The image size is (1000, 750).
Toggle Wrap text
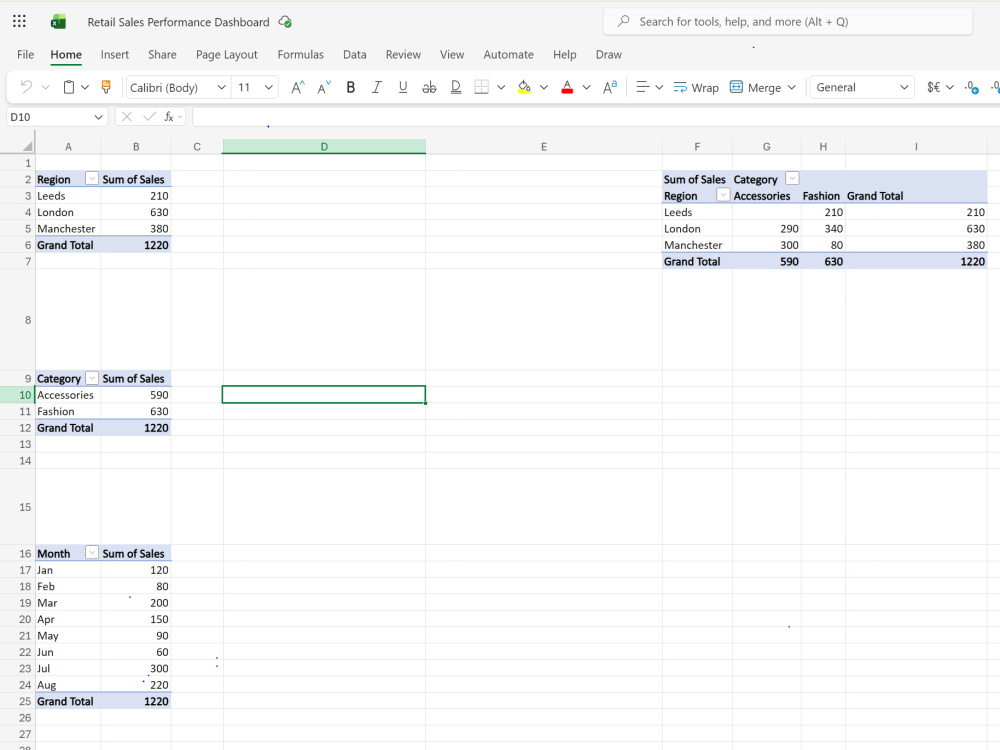coord(696,87)
